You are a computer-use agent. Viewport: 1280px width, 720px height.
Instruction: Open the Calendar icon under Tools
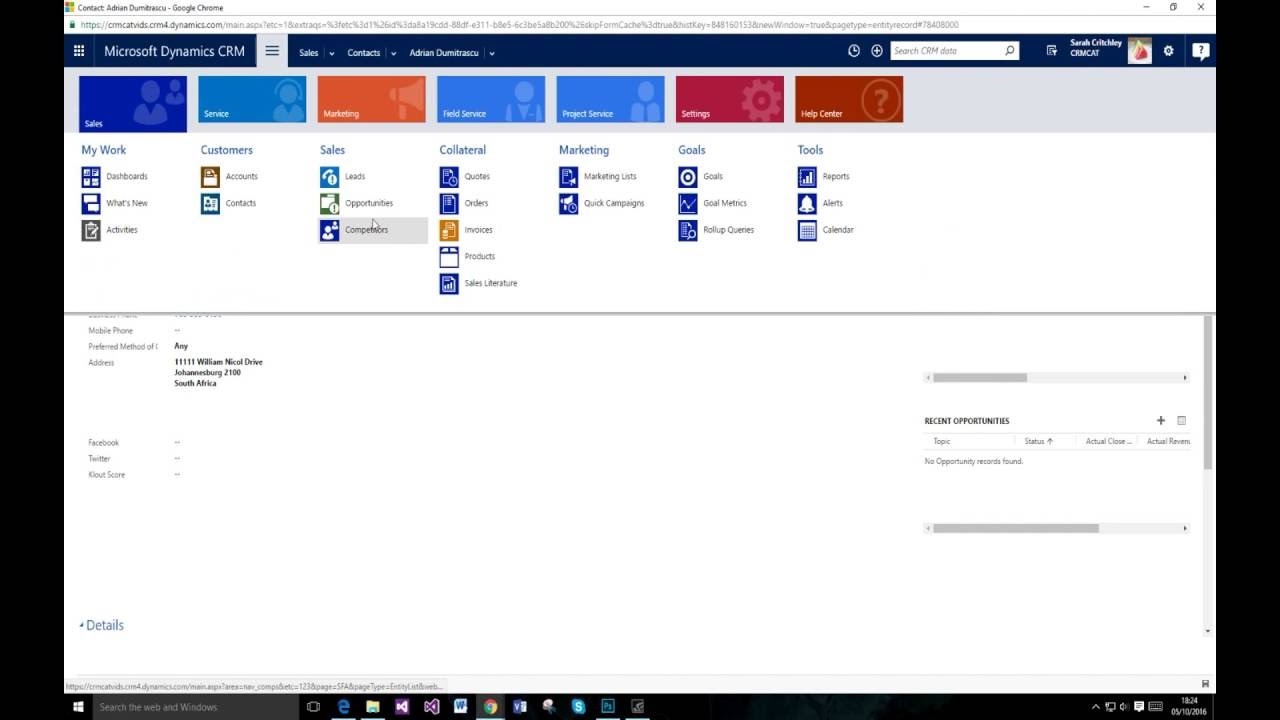coord(807,231)
